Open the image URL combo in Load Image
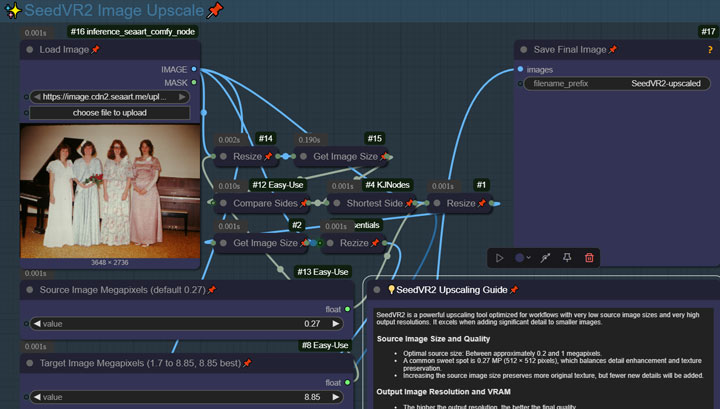Viewport: 720px width, 409px height. (x=109, y=97)
